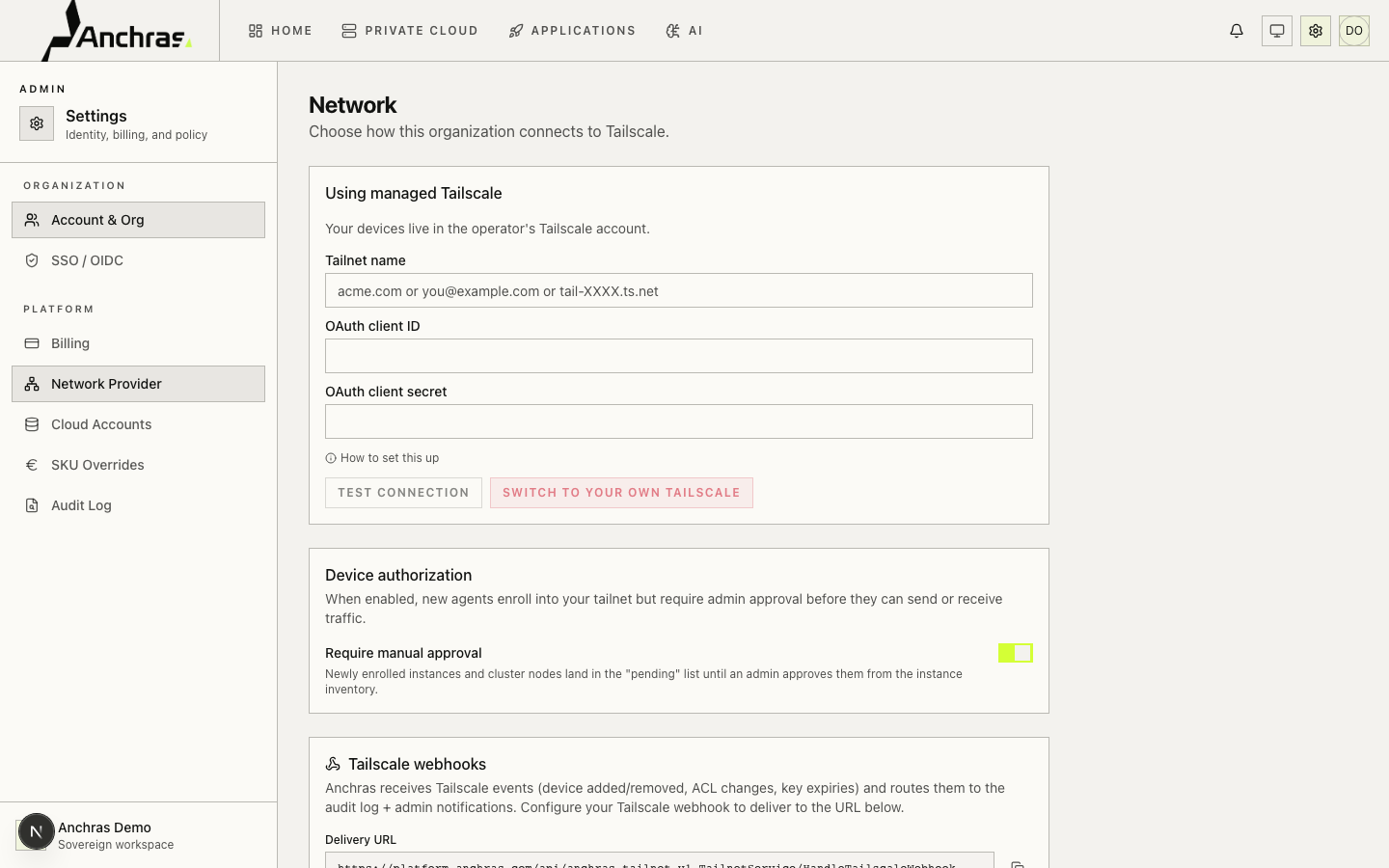Open SSO / OIDC settings
This screenshot has height=868, width=1389.
(138, 260)
